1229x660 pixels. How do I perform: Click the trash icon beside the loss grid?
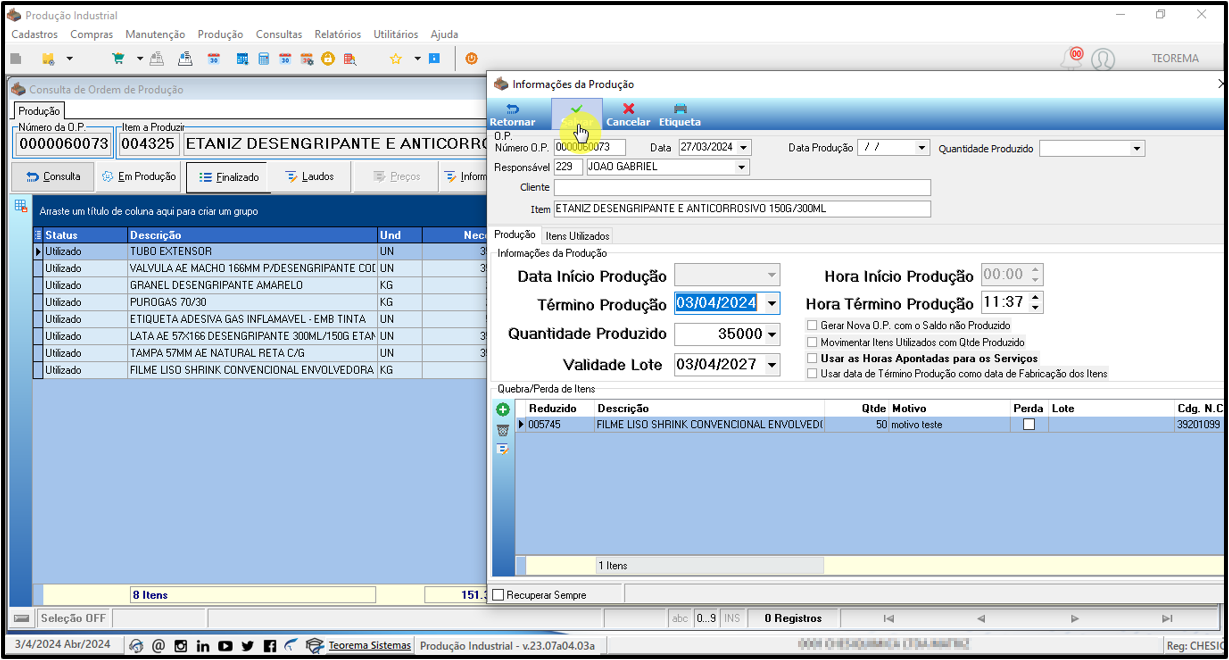click(x=503, y=430)
